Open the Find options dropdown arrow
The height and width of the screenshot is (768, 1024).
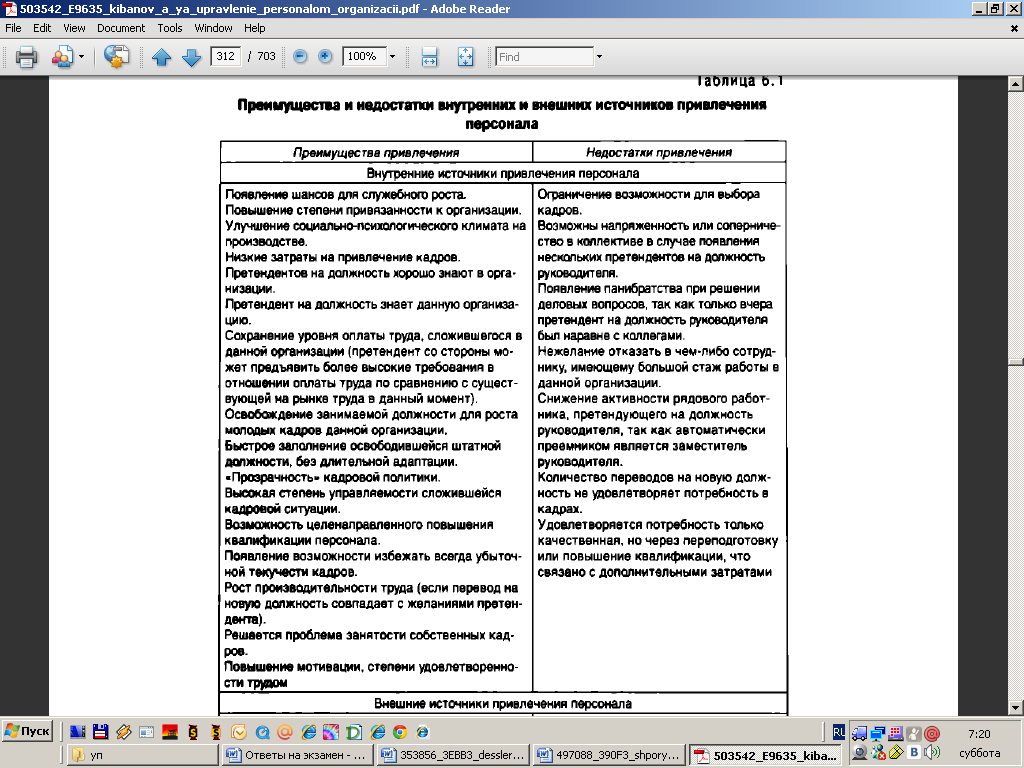599,57
